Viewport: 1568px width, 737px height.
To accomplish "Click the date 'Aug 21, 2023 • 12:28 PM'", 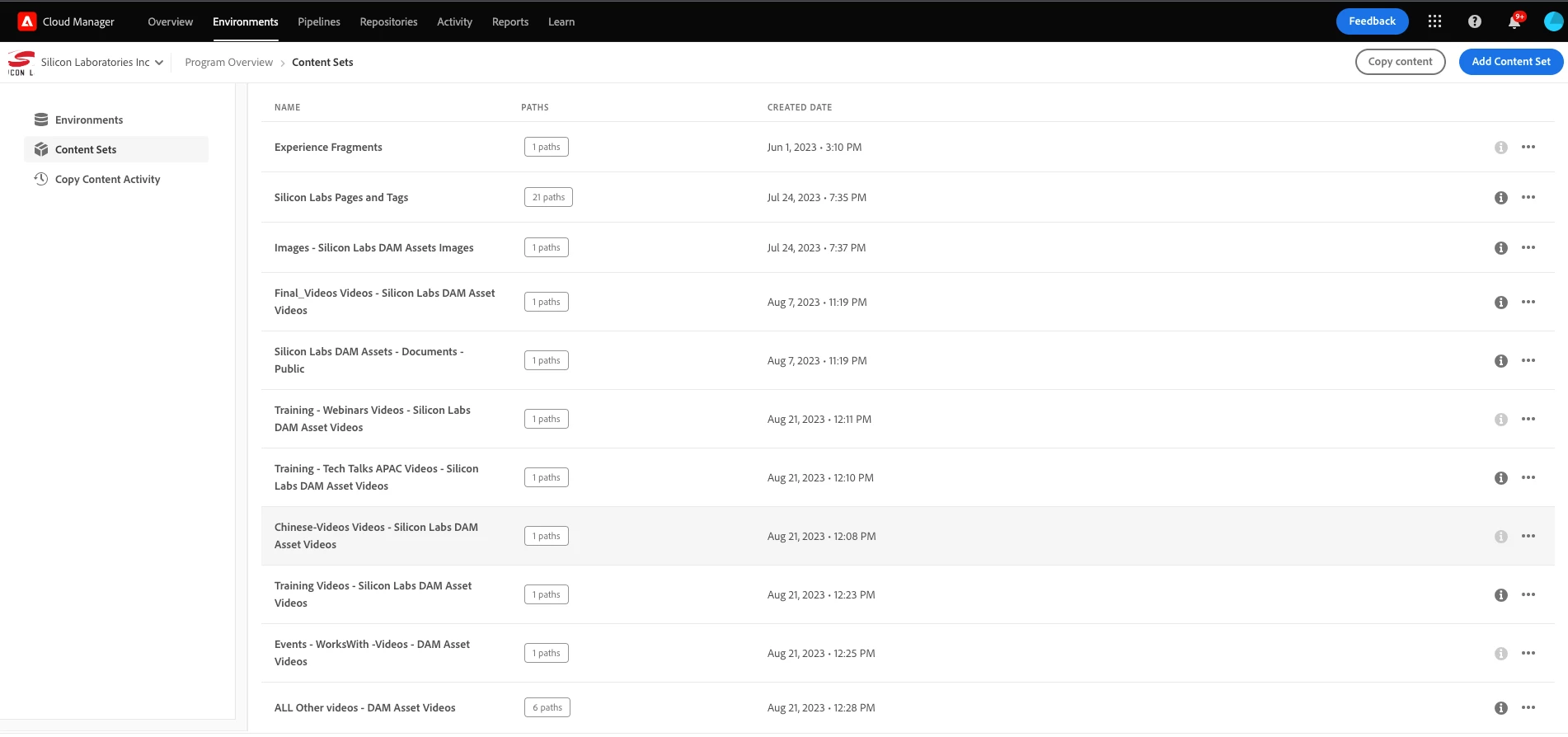I will point(821,708).
